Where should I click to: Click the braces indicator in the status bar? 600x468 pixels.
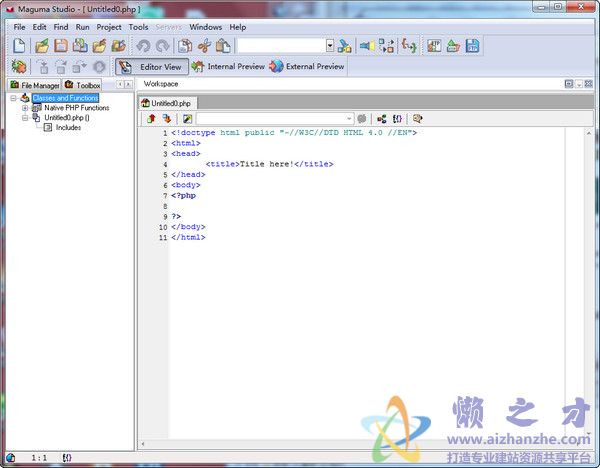point(67,458)
